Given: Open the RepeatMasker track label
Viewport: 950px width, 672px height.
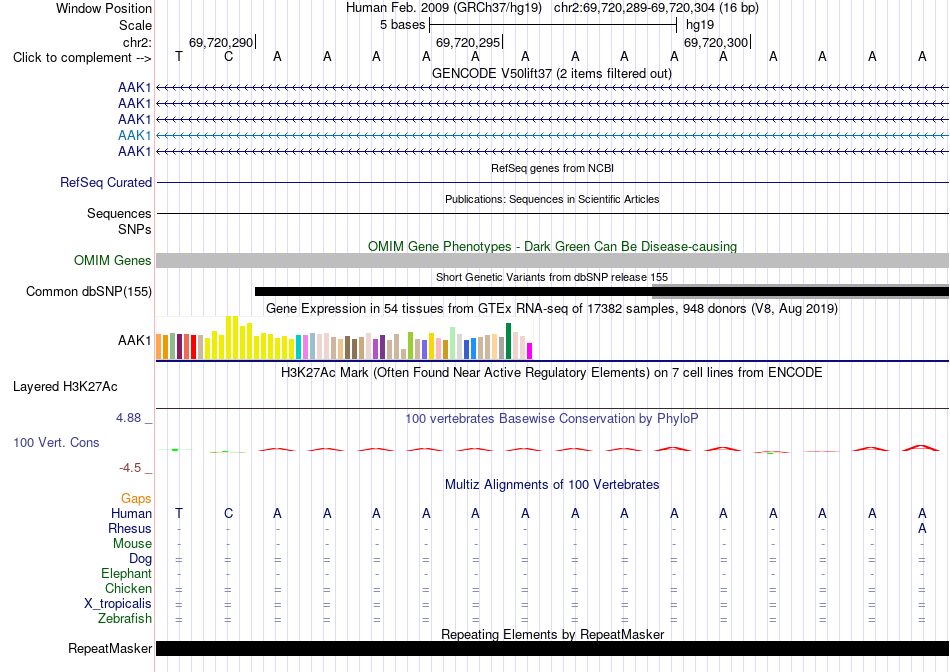Looking at the screenshot, I should point(110,649).
